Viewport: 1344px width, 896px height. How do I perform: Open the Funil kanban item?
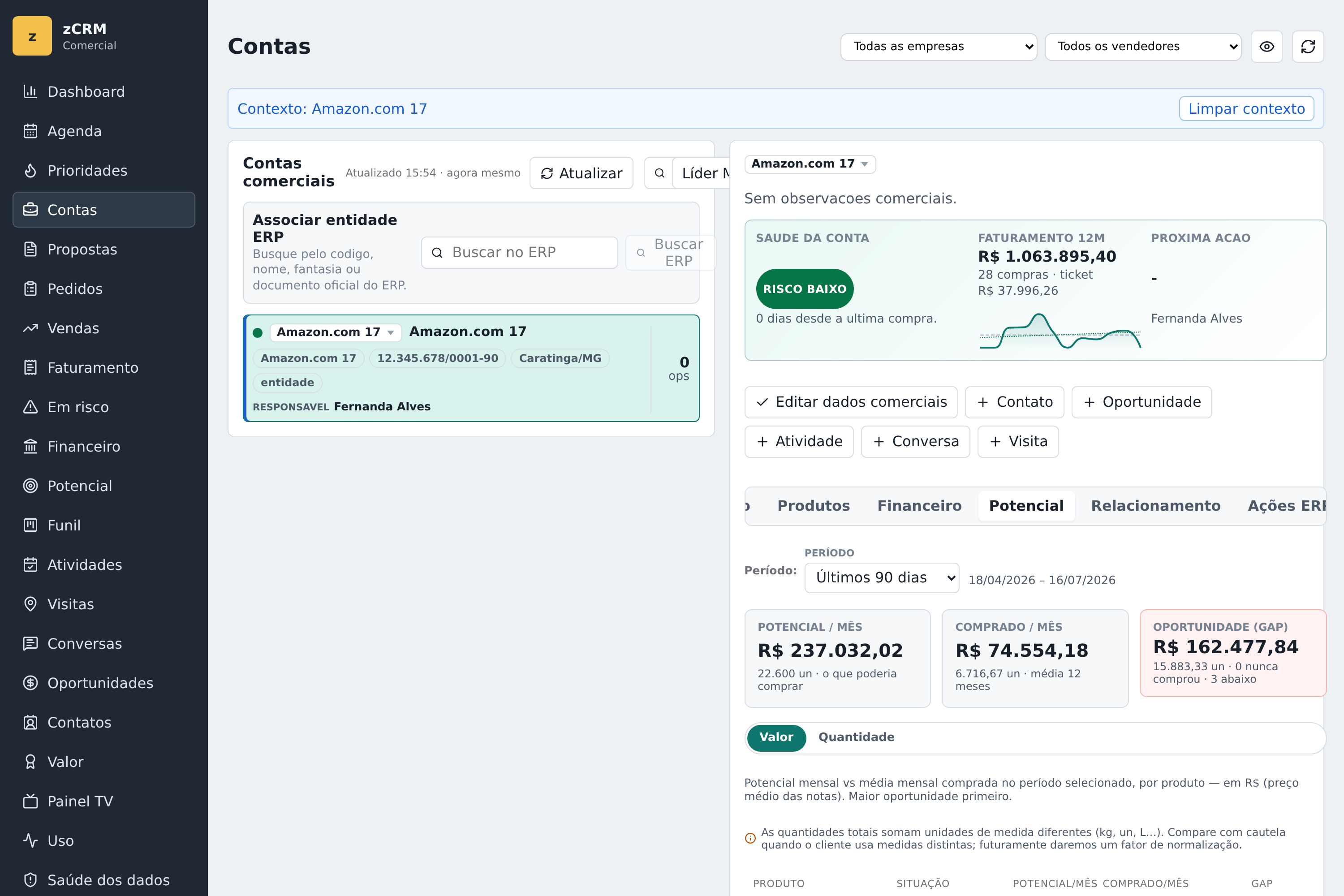tap(103, 525)
